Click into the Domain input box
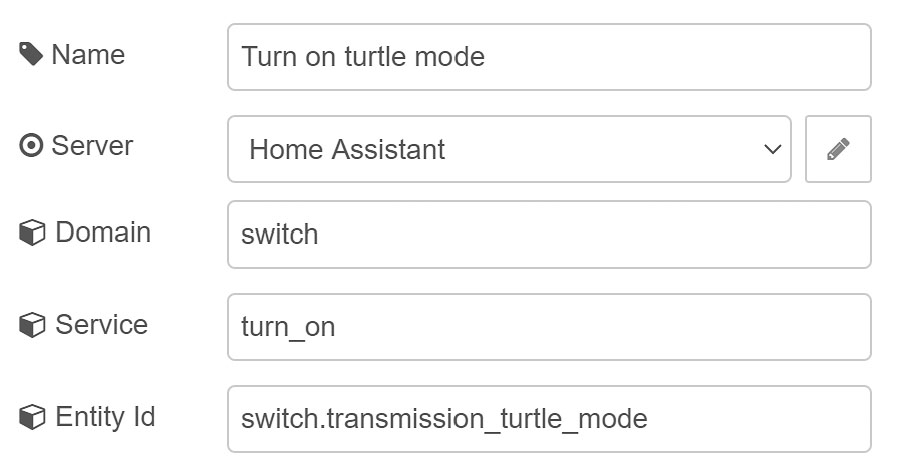906x462 pixels. click(x=549, y=234)
